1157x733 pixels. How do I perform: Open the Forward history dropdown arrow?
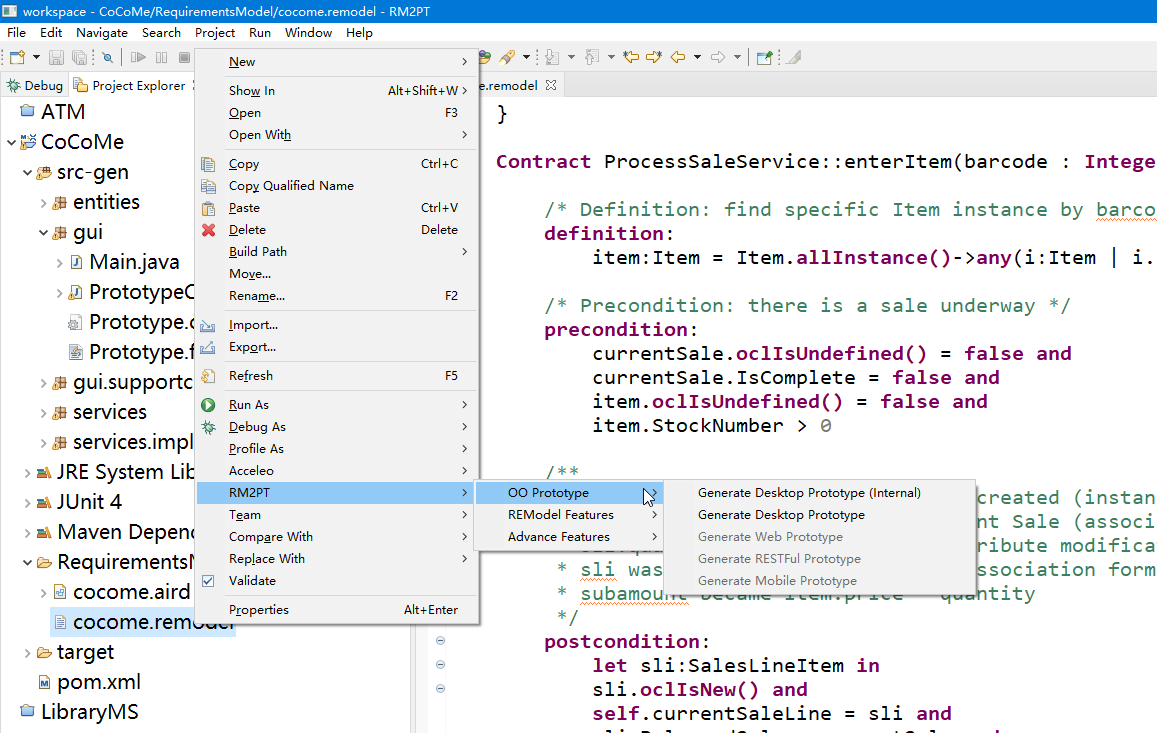pos(737,58)
